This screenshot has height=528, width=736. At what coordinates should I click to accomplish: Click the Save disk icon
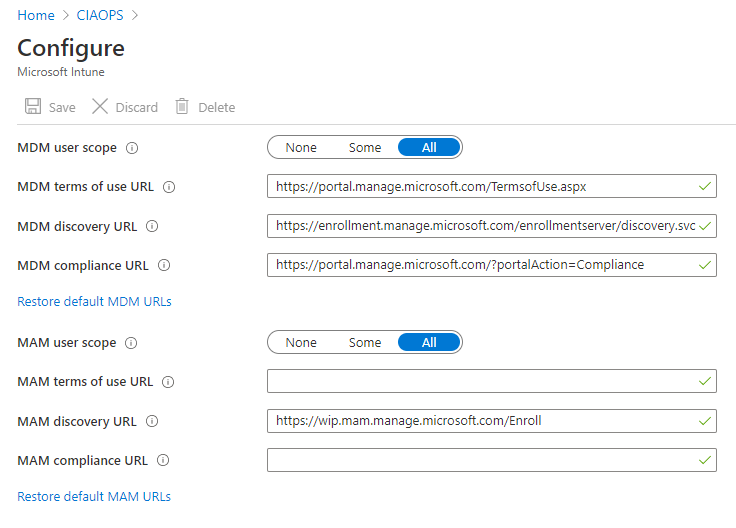(33, 107)
